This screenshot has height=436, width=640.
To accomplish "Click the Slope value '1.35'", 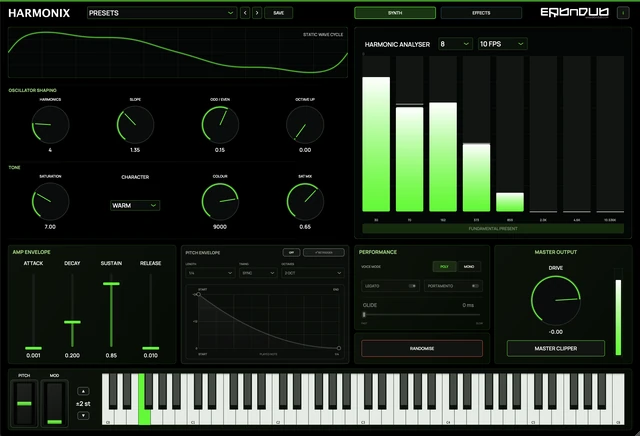I will click(135, 150).
